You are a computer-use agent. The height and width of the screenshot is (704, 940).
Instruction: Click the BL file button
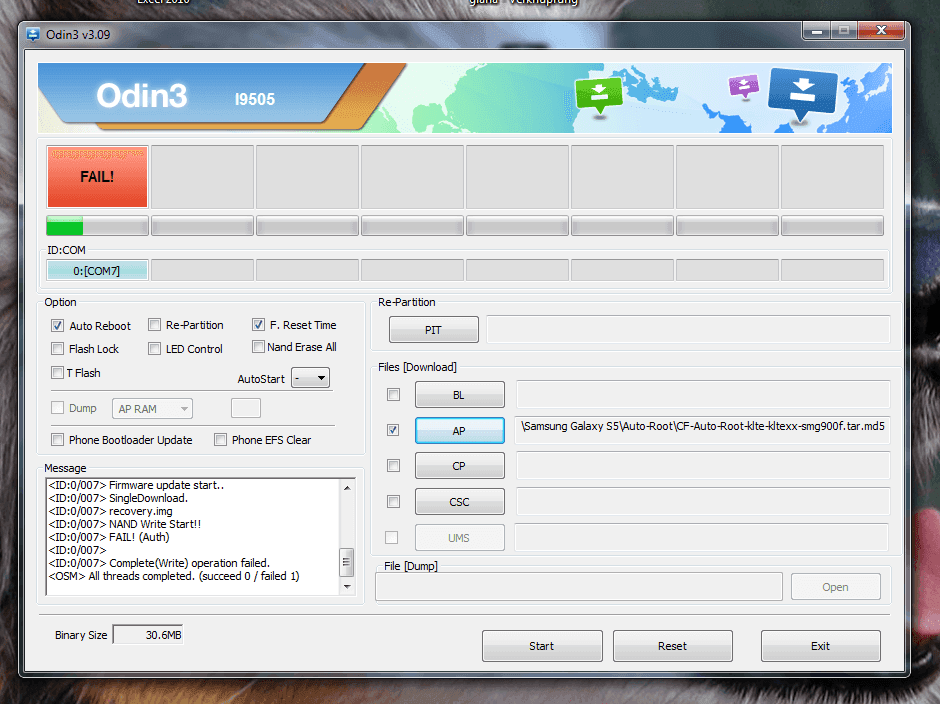click(x=459, y=395)
